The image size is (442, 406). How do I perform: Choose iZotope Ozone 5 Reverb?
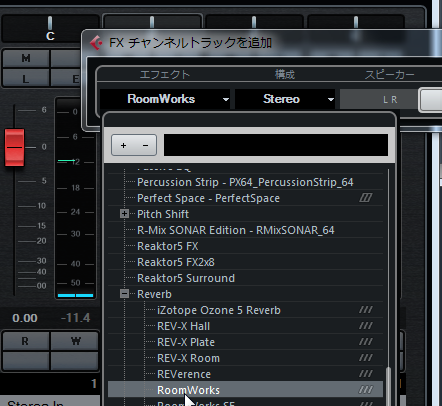click(x=219, y=310)
